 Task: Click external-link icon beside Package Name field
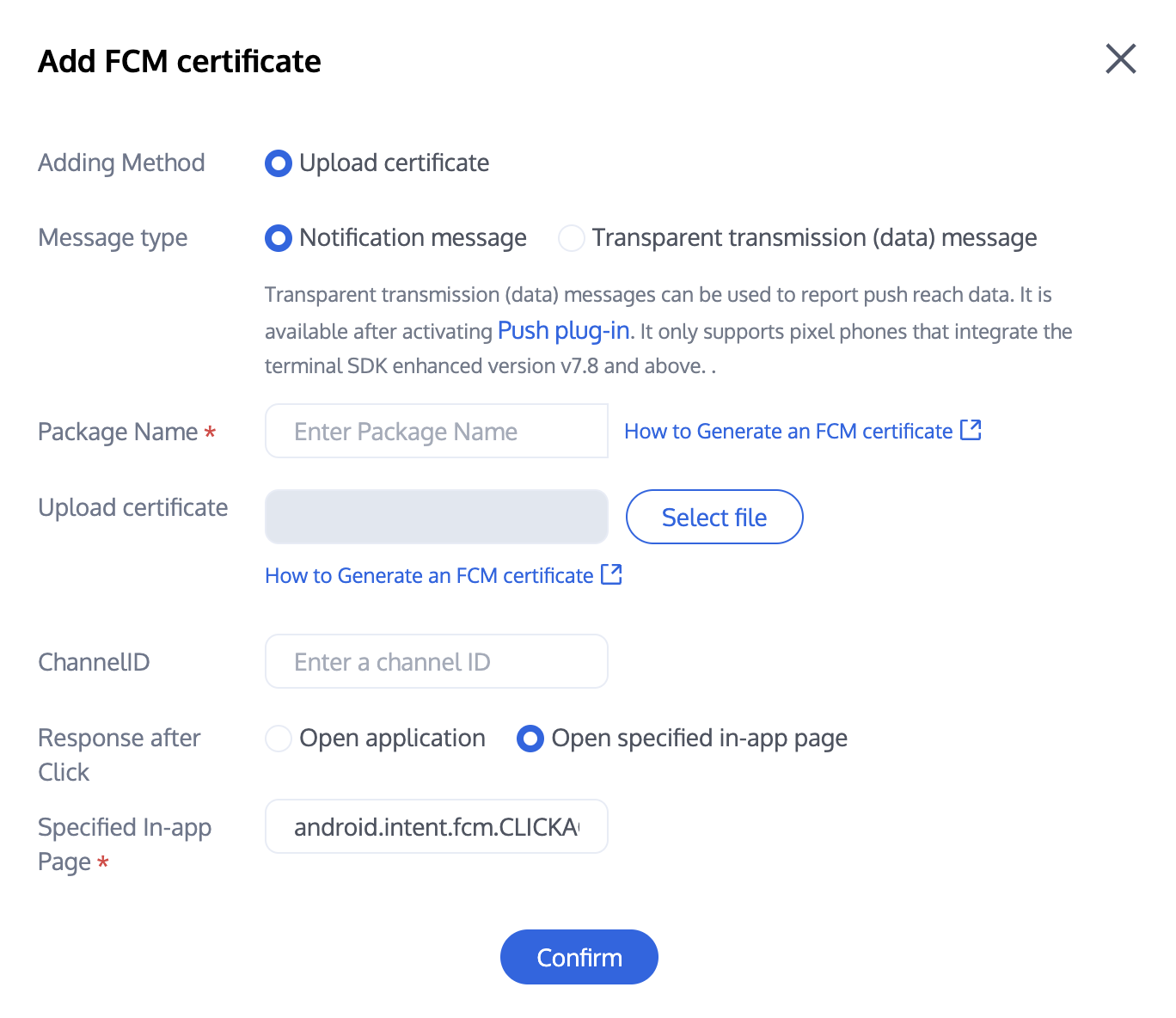(971, 430)
